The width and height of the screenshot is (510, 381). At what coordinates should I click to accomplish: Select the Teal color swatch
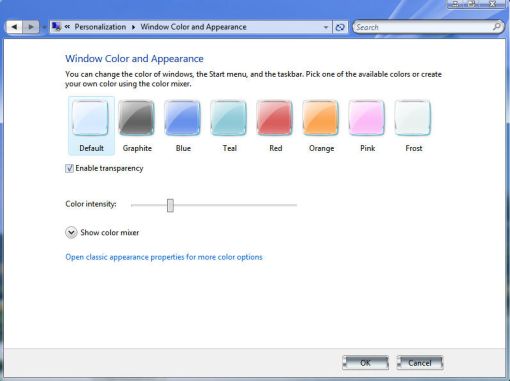229,126
